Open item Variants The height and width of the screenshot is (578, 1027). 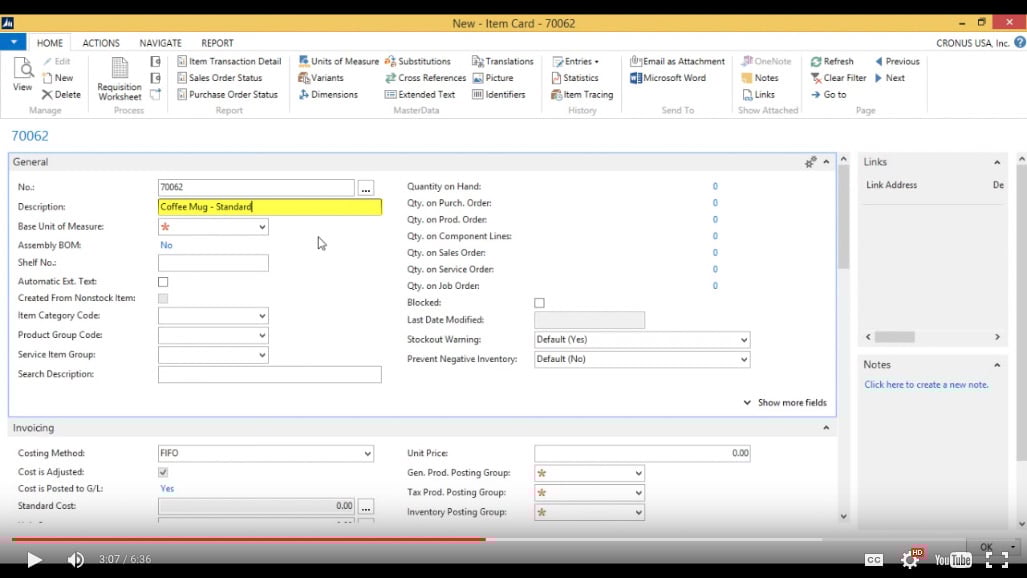coord(321,77)
